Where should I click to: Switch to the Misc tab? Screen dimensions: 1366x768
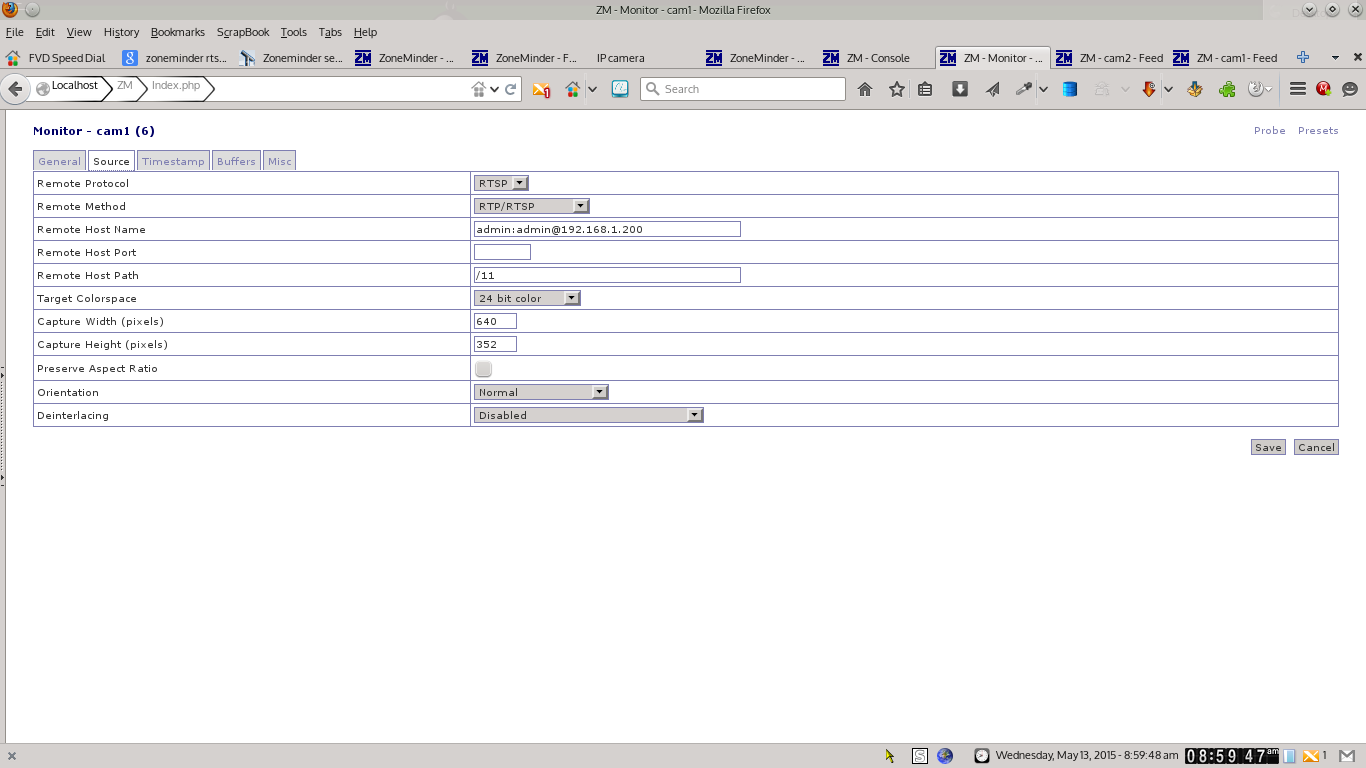click(x=280, y=161)
